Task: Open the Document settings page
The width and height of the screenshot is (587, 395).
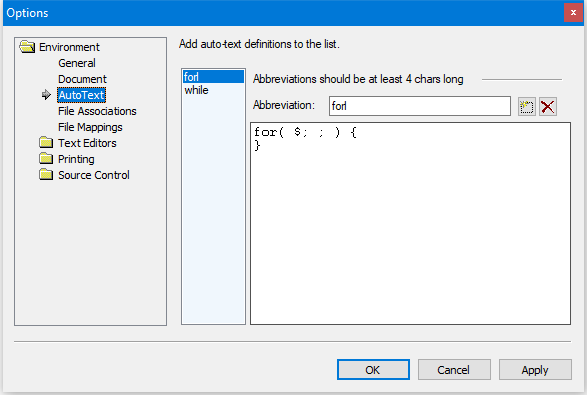Action: coord(82,79)
